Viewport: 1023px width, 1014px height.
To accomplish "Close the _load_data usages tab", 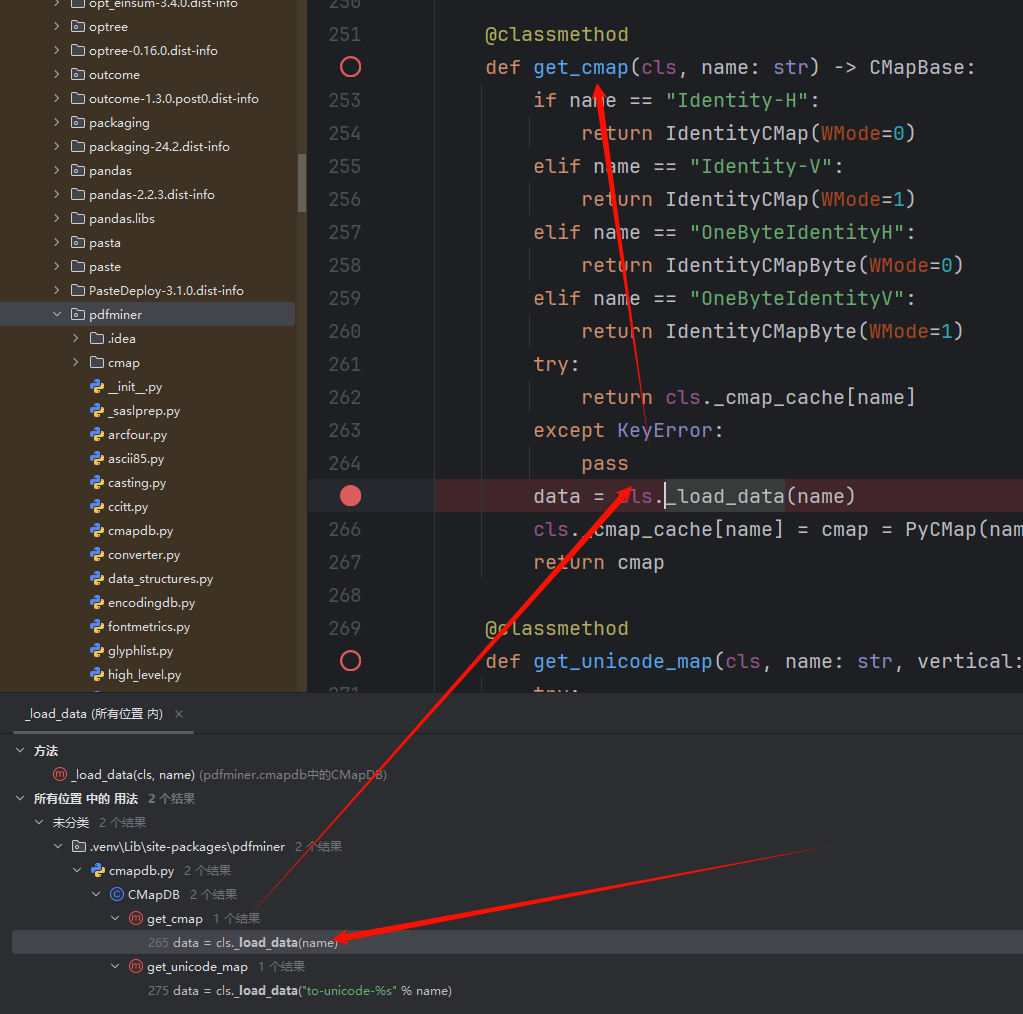I will pos(179,714).
